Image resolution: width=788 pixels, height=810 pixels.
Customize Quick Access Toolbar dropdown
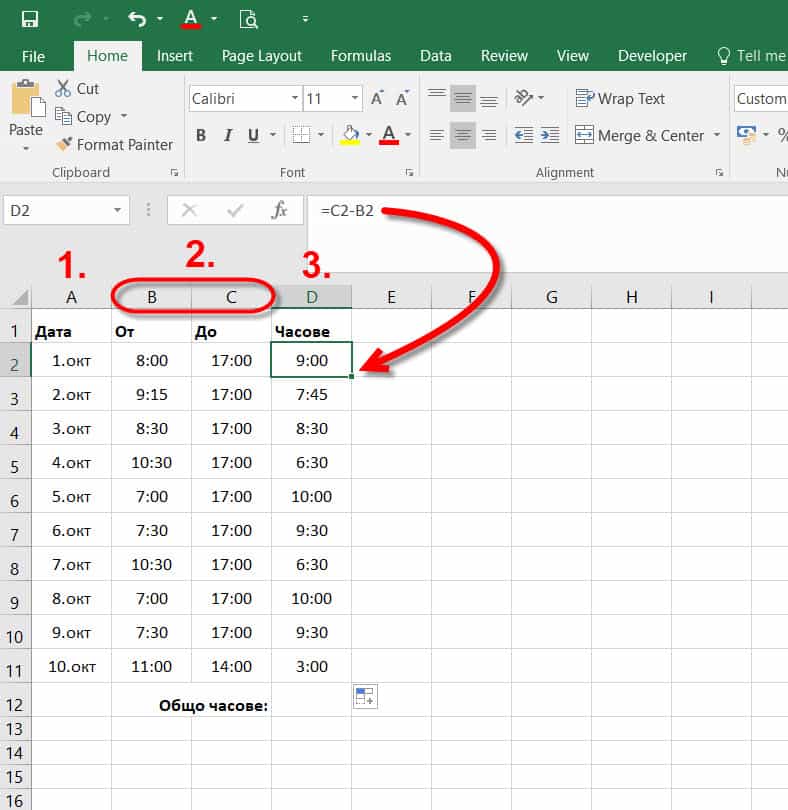[305, 20]
